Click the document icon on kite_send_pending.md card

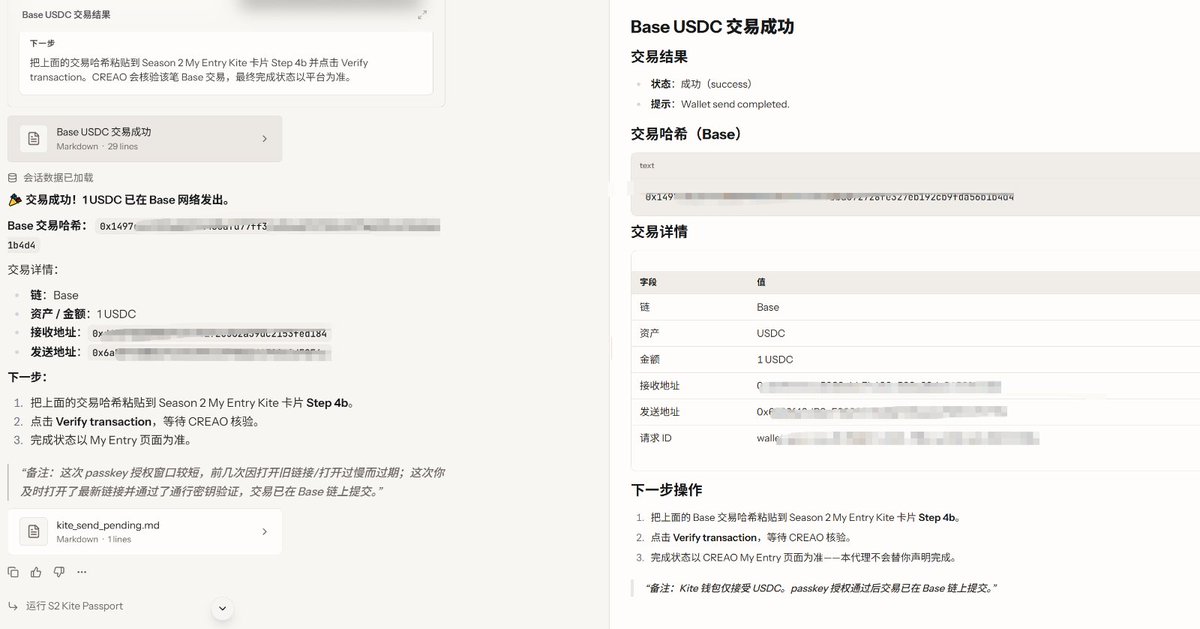point(34,532)
